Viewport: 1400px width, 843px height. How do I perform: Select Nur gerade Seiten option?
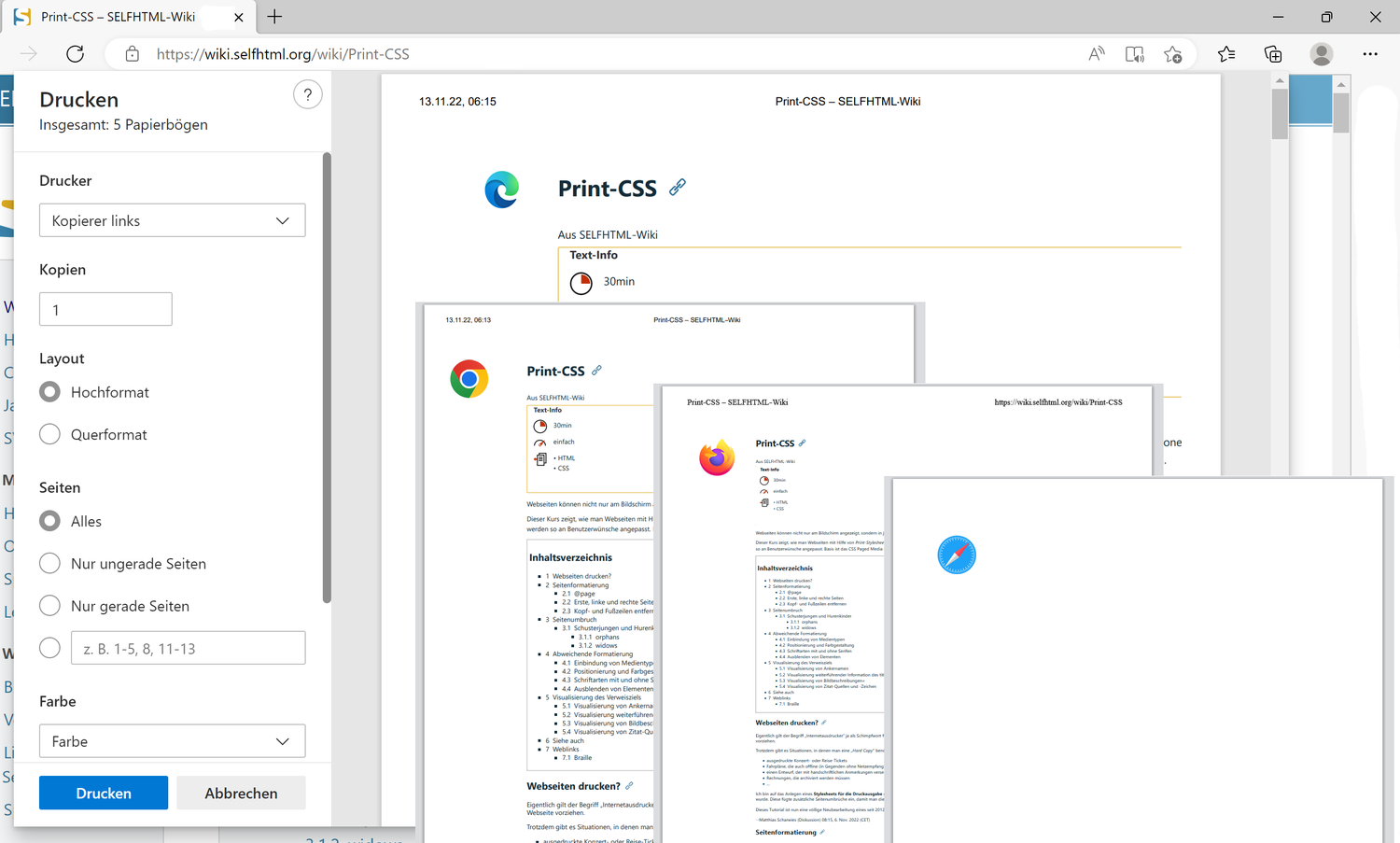(x=50, y=605)
